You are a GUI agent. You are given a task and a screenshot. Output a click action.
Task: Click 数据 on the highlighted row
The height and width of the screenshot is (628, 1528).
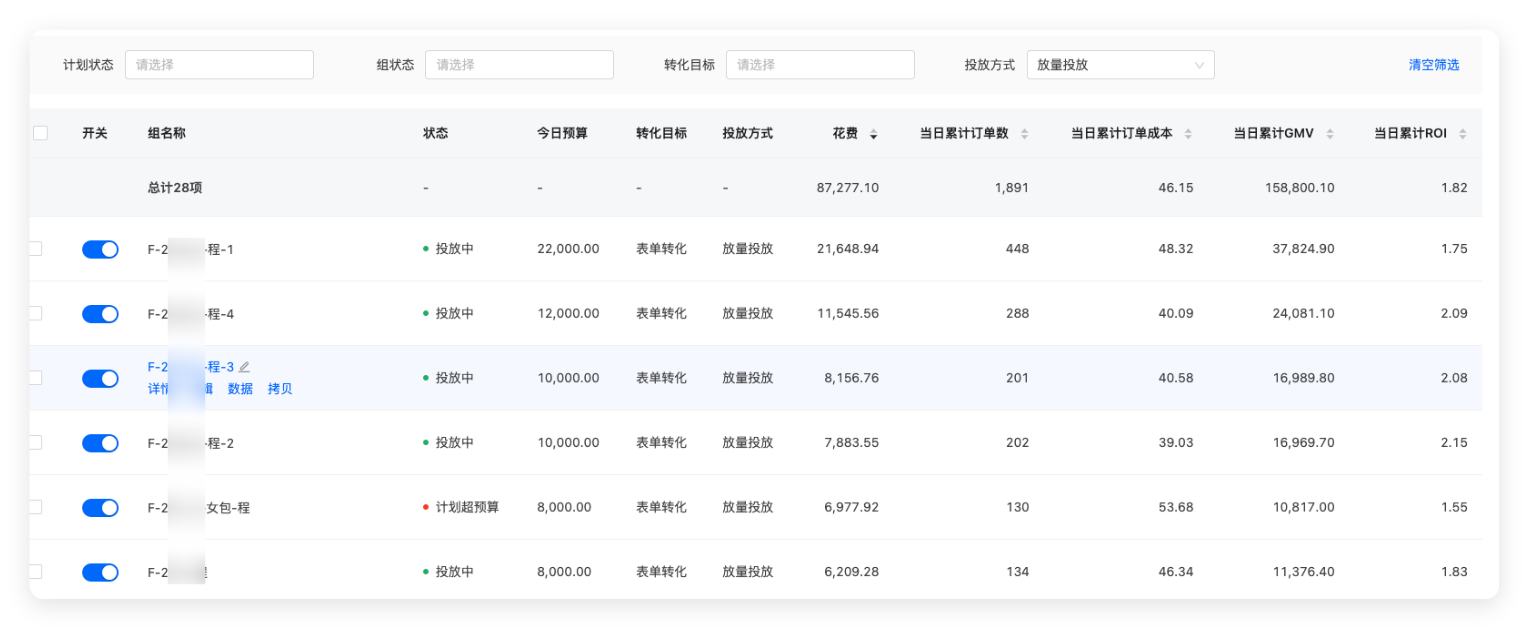pyautogui.click(x=240, y=389)
